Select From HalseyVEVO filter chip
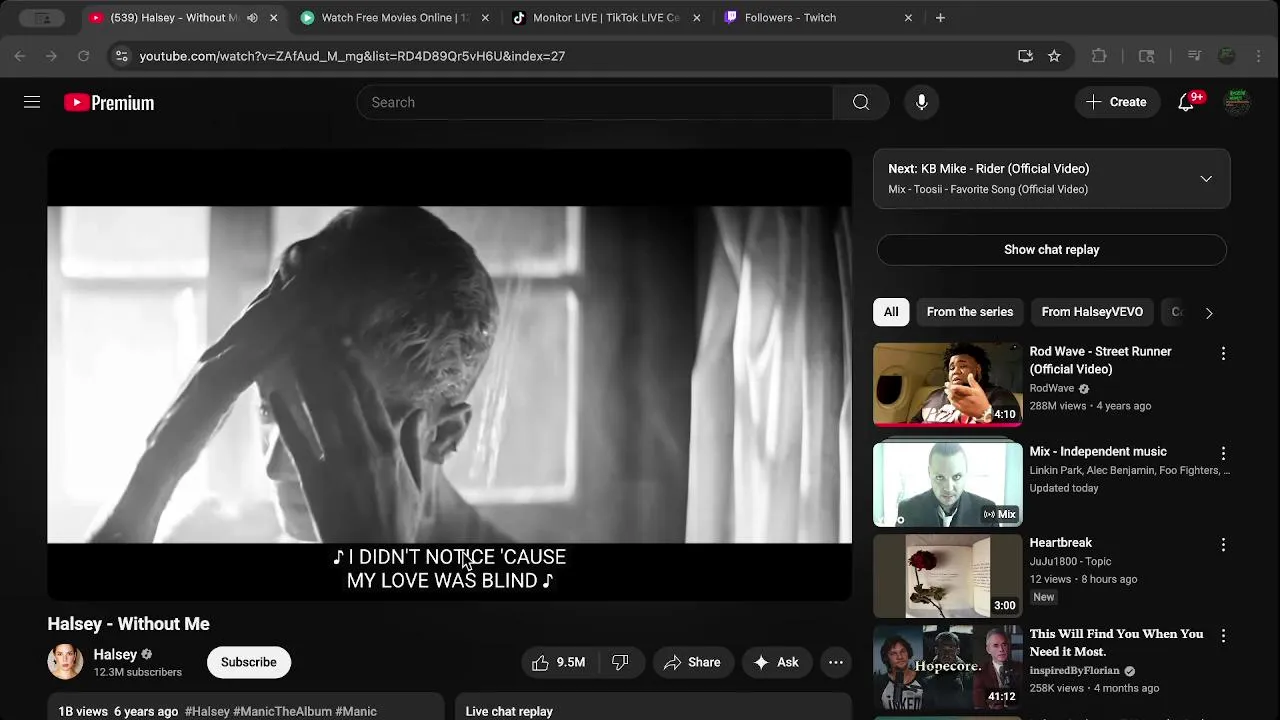Screen dimensions: 1280x720 (x=1092, y=312)
